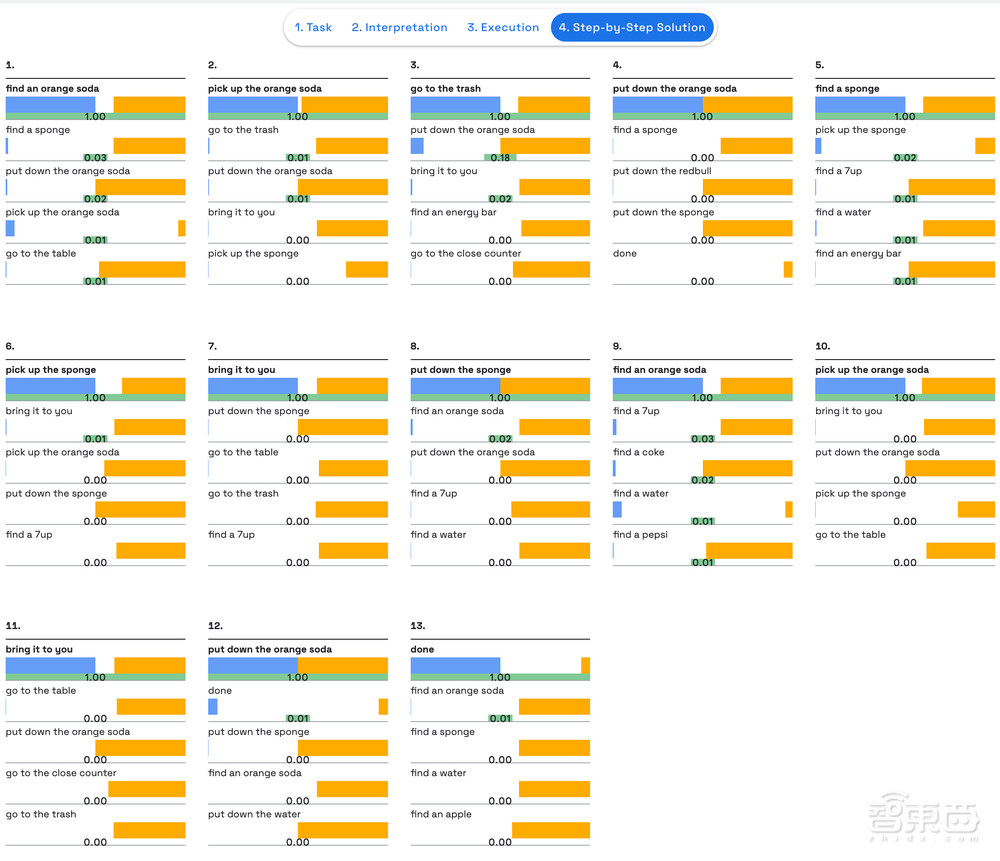Click the orange bar of step 4's 'done' row
Screen dimensions: 1000x861
click(x=788, y=269)
